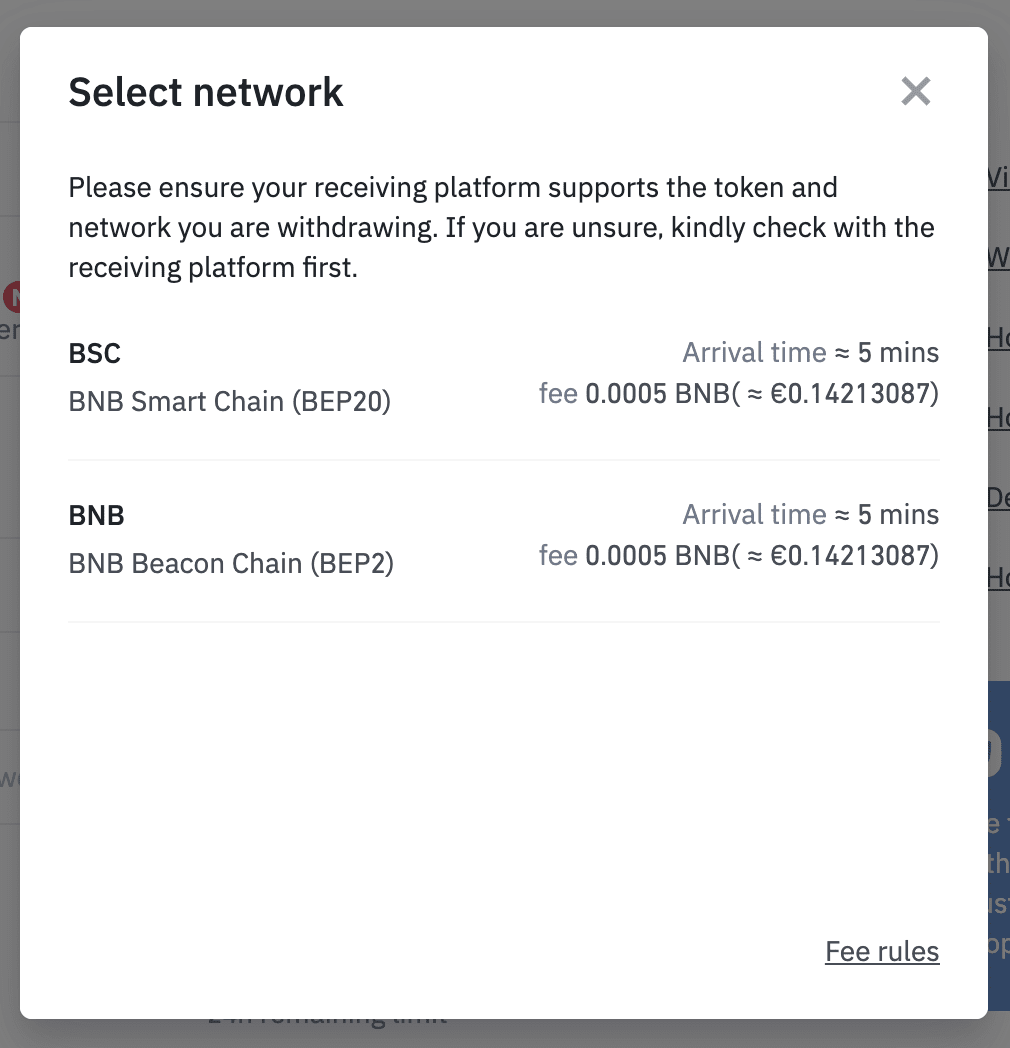
Task: Click the dimmed overlay above the dialog
Action: [500, 12]
